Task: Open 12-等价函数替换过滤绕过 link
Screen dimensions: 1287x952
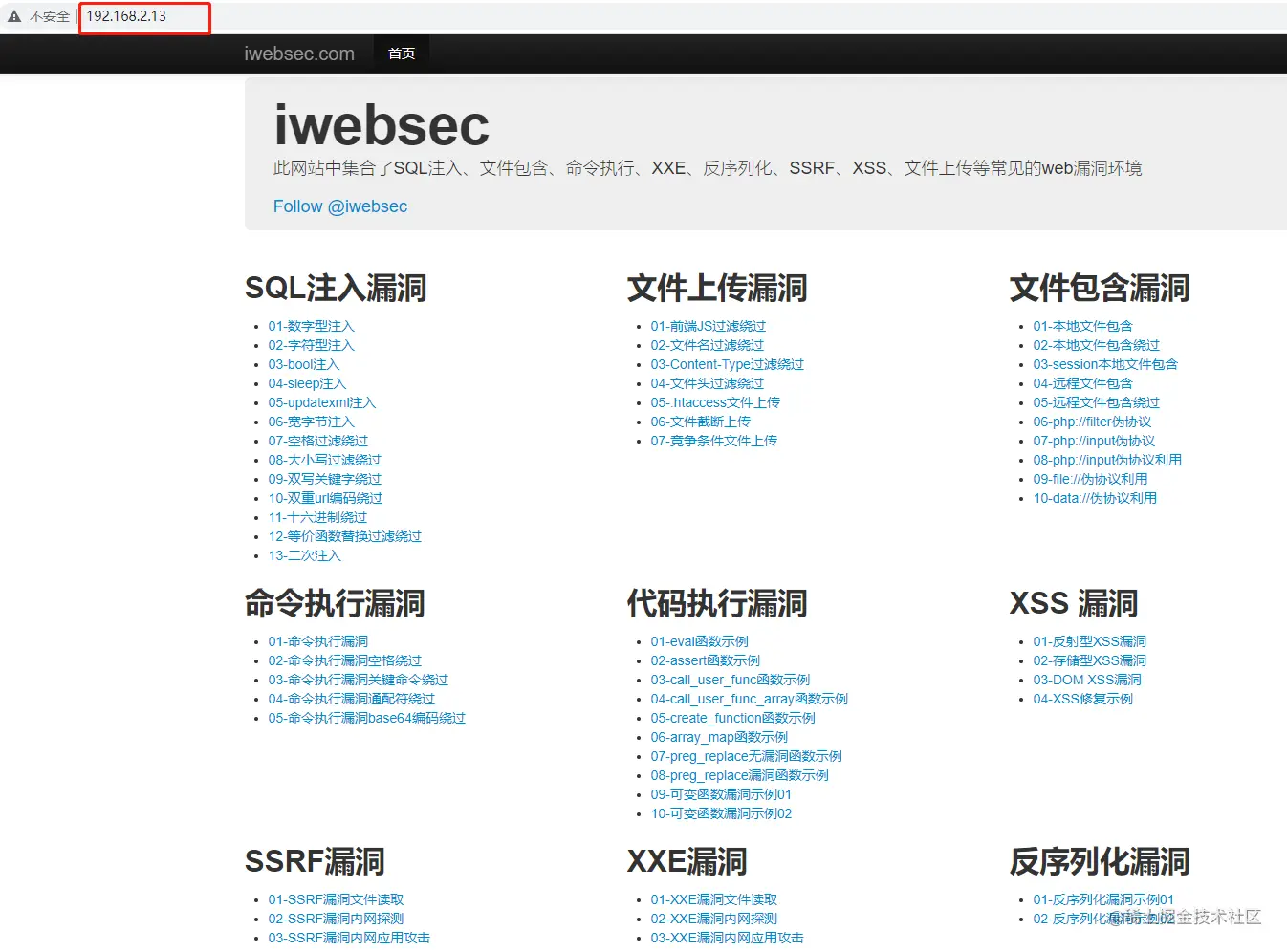Action: pyautogui.click(x=345, y=536)
